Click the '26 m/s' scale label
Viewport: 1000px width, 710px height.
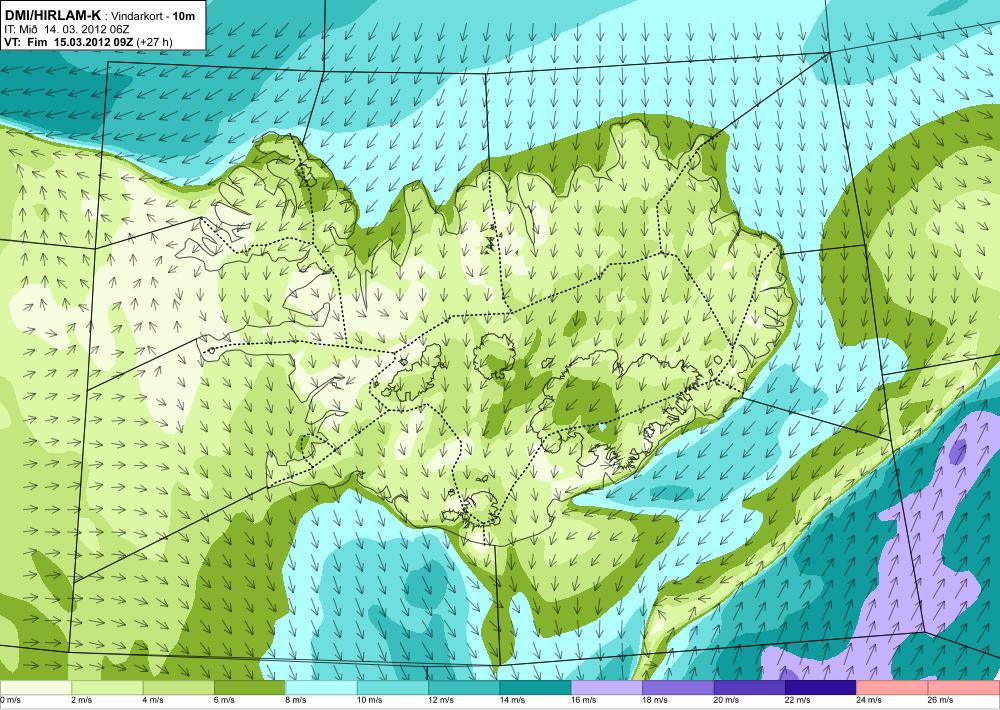click(941, 700)
